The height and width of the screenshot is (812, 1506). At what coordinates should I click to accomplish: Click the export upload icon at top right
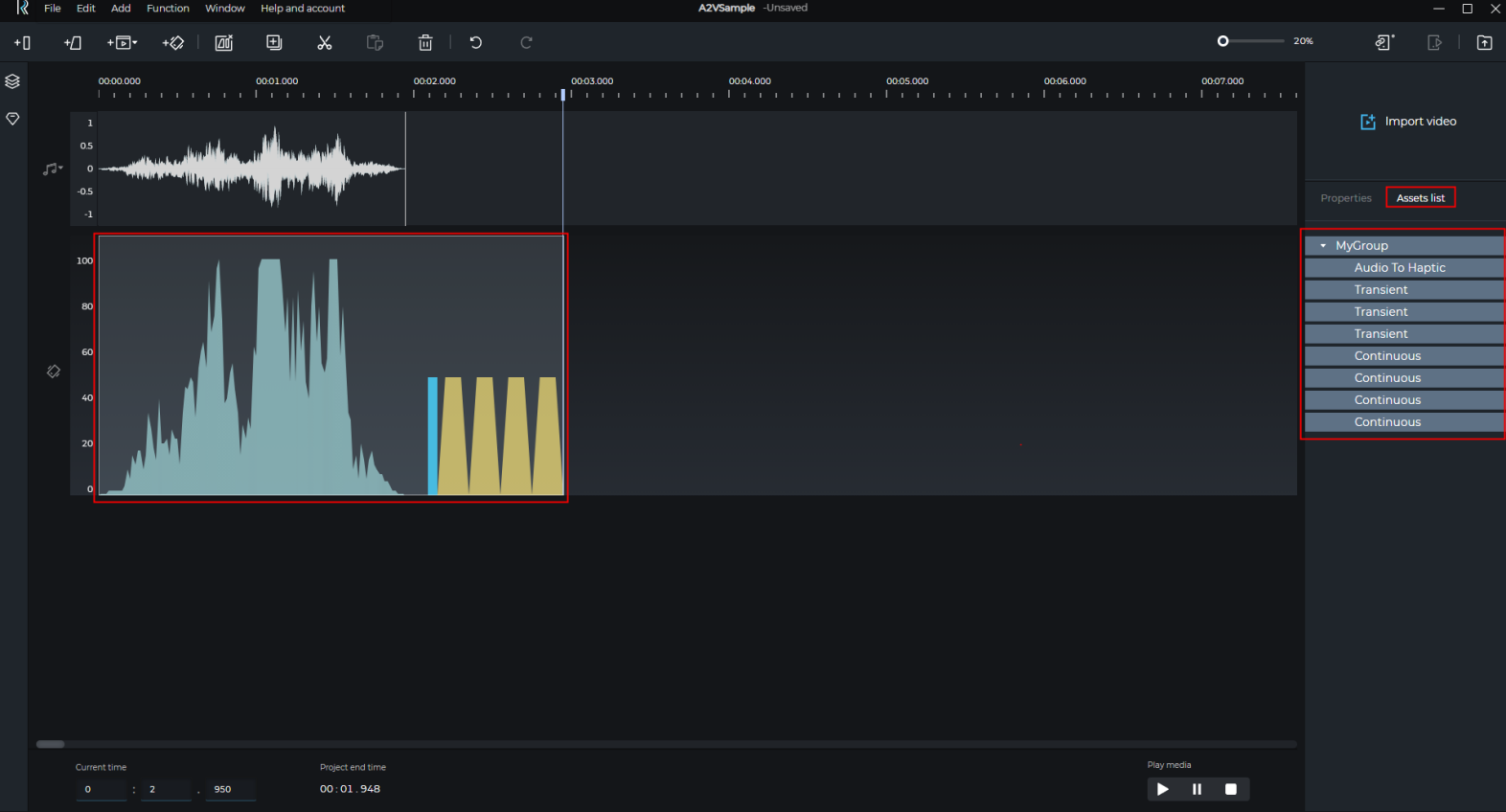click(1484, 42)
